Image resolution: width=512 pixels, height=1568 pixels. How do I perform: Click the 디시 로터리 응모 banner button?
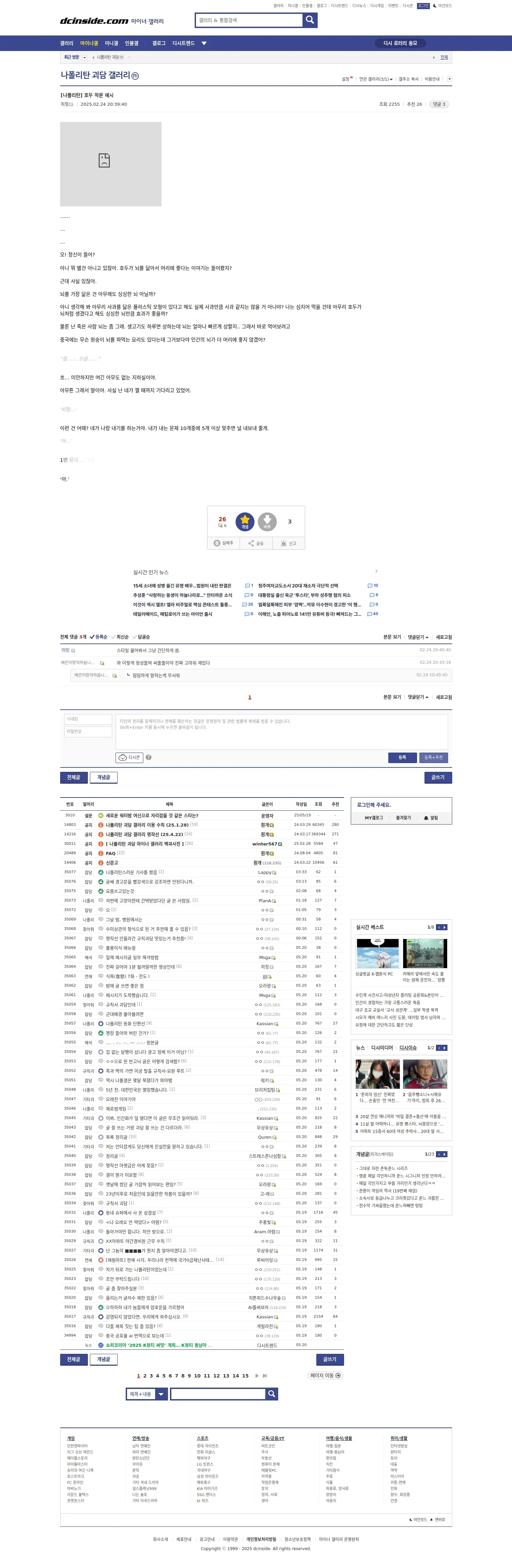coord(400,43)
